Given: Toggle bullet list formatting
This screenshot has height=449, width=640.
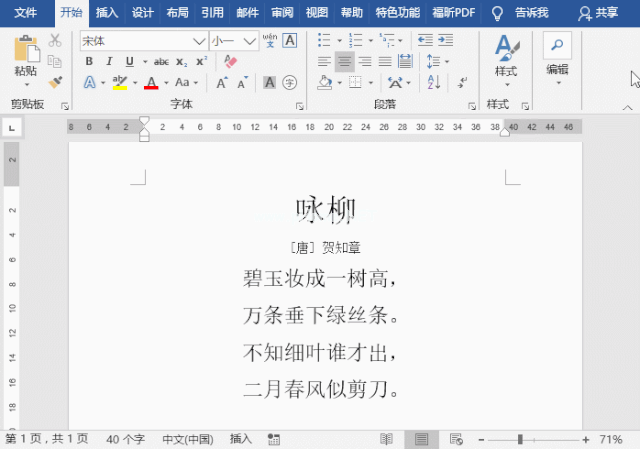Looking at the screenshot, I should point(324,40).
